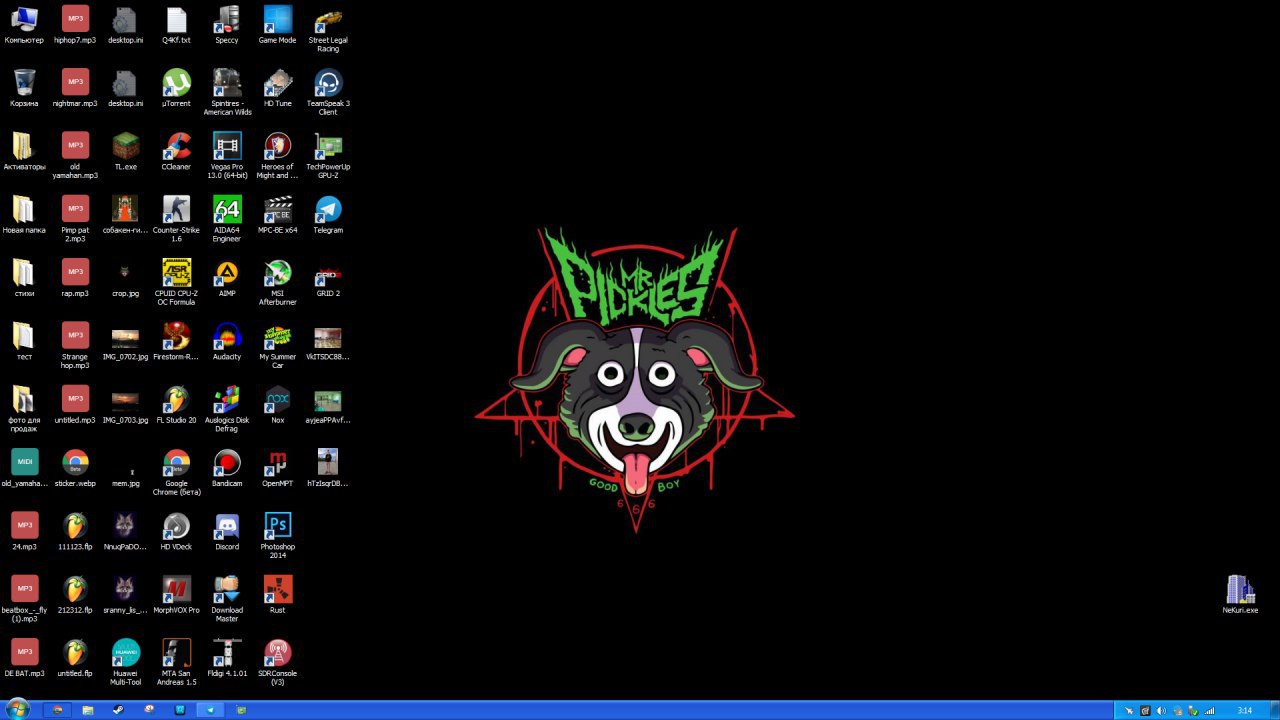Launch CPUID CPU-Z OC Formula
The width and height of the screenshot is (1280, 720).
tap(176, 282)
